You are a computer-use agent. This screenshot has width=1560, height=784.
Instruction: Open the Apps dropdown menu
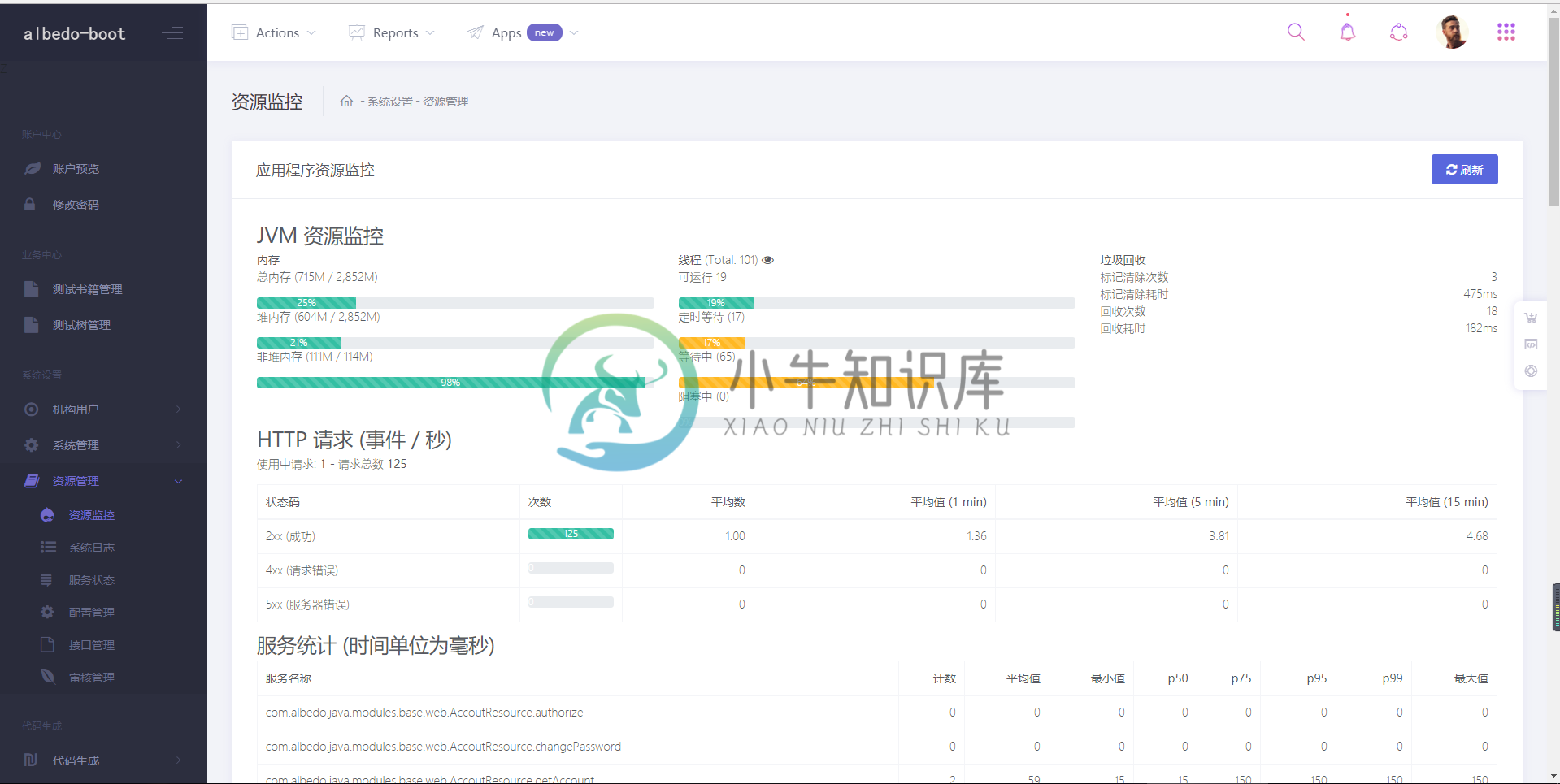pos(523,32)
